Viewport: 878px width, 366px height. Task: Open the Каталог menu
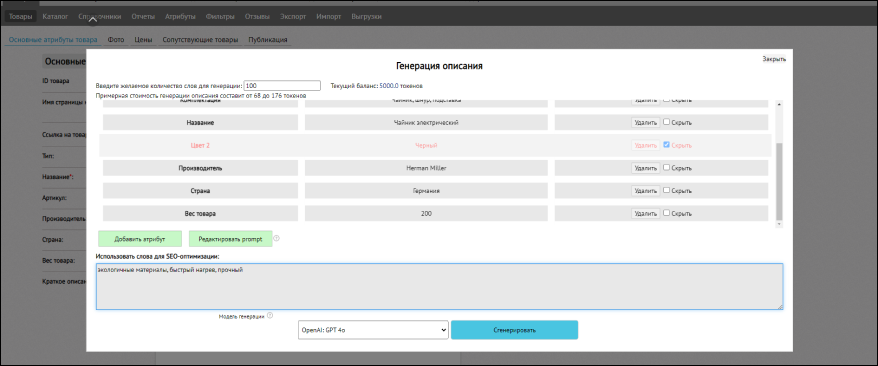click(55, 17)
